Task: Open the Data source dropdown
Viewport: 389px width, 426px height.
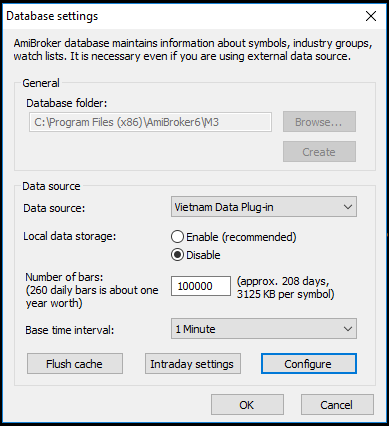Action: (264, 207)
